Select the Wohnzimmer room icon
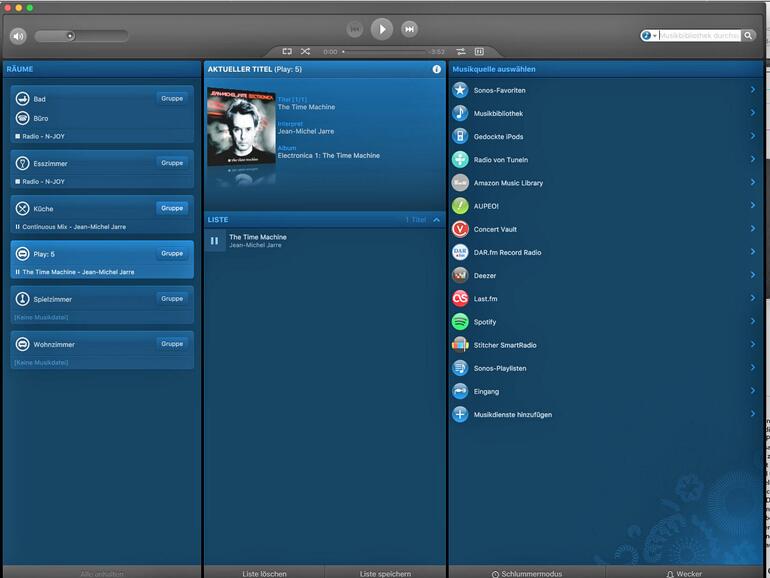 tap(22, 344)
